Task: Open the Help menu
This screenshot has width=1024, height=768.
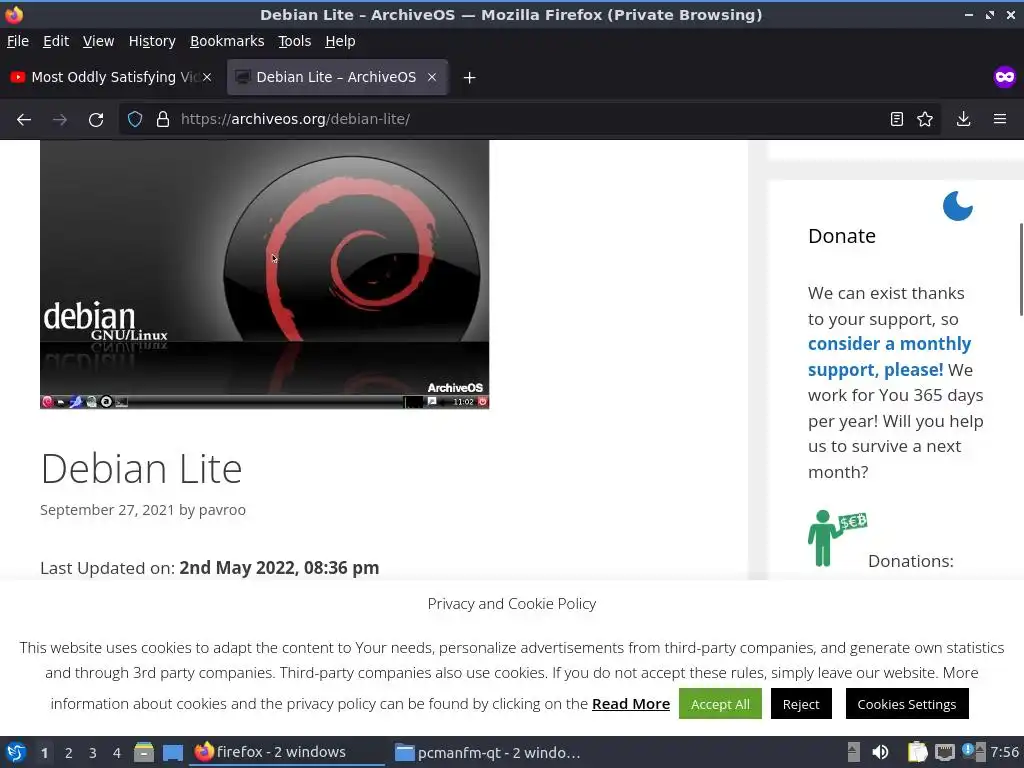Action: (340, 41)
